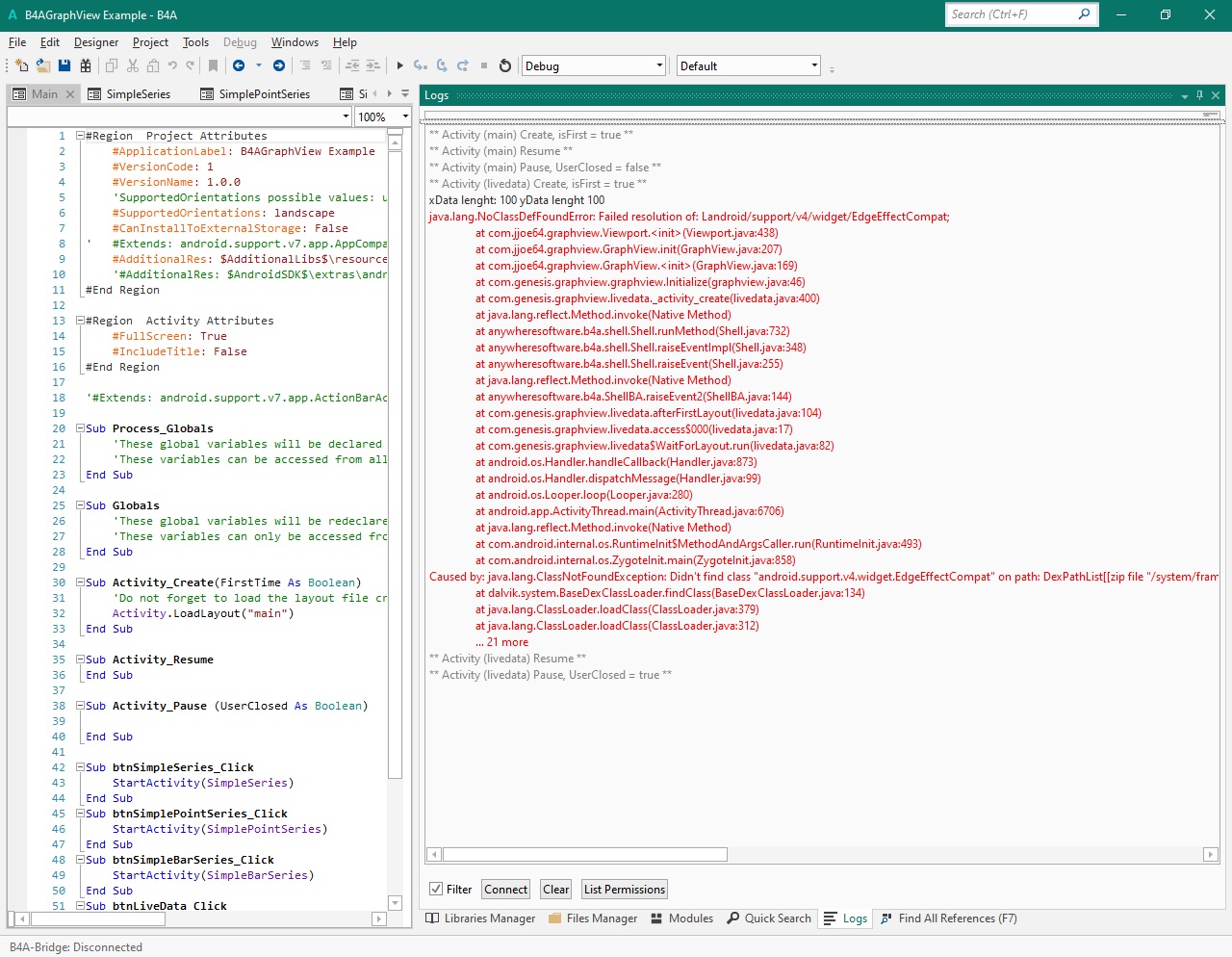Viewport: 1232px width, 957px height.
Task: Collapse the Project Attributes region
Action: point(81,136)
